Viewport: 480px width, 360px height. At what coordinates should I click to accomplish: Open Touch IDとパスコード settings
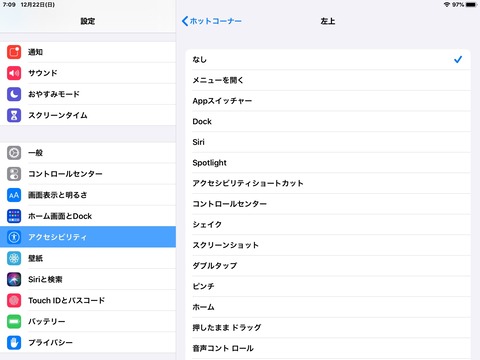pyautogui.click(x=88, y=300)
